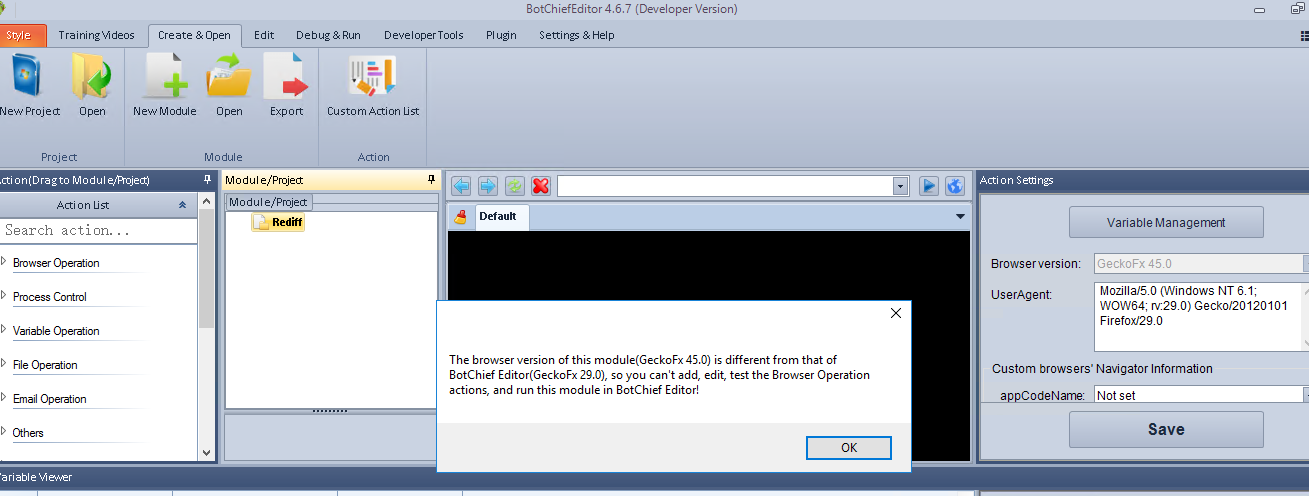1309x496 pixels.
Task: Click the Search action input field
Action: tap(98, 230)
